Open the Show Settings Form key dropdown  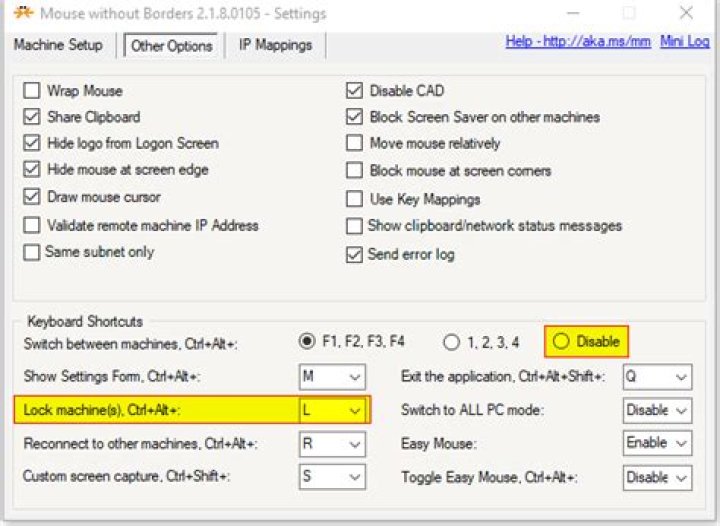click(x=332, y=377)
